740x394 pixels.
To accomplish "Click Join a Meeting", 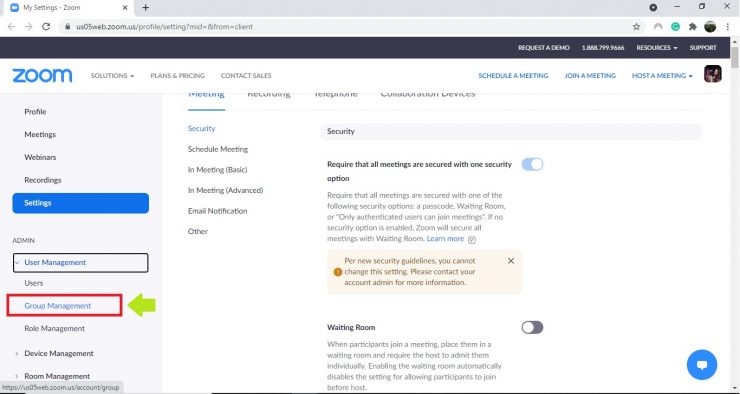I will [590, 75].
